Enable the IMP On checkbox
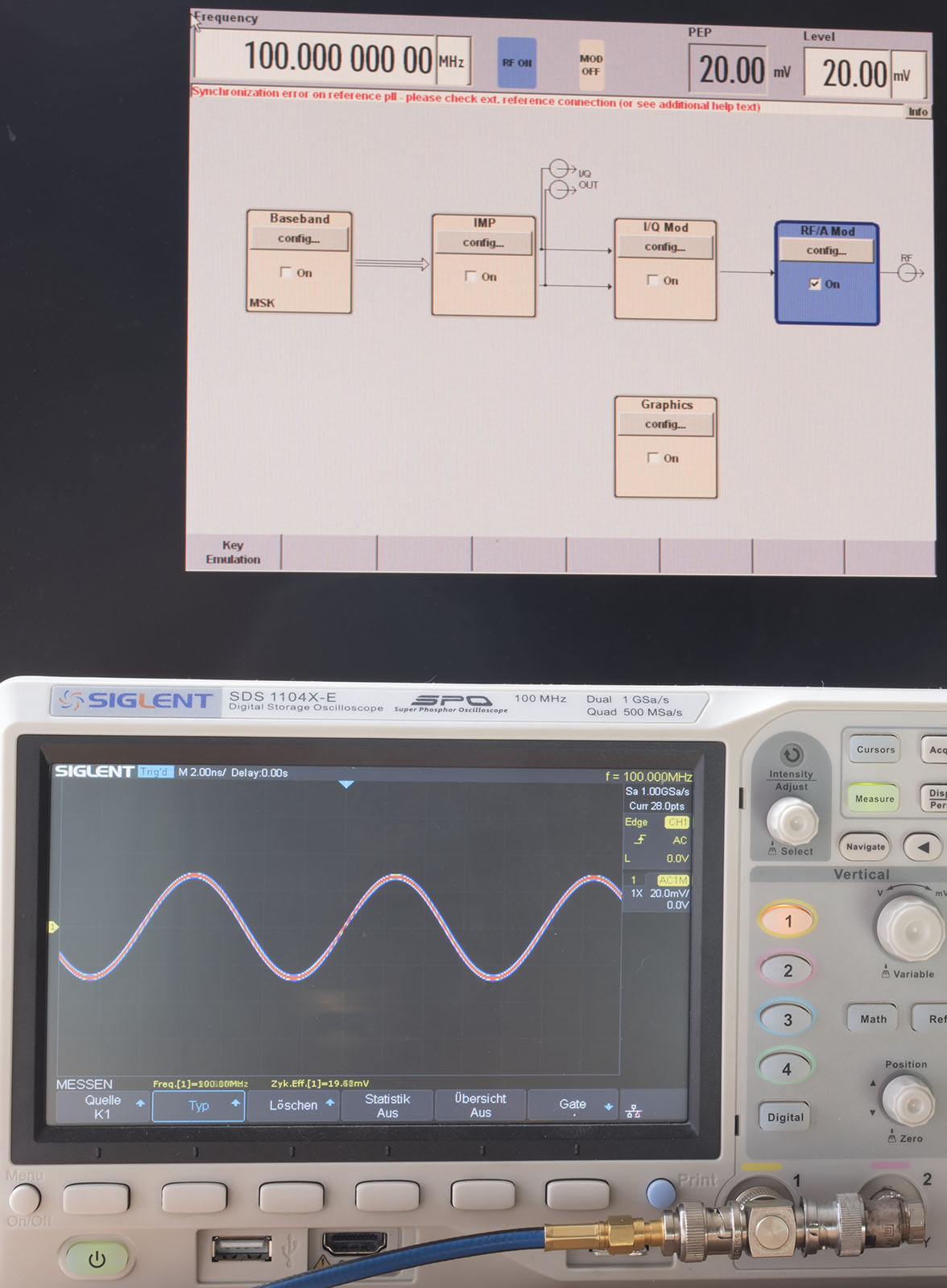The image size is (947, 1288). pyautogui.click(x=470, y=276)
